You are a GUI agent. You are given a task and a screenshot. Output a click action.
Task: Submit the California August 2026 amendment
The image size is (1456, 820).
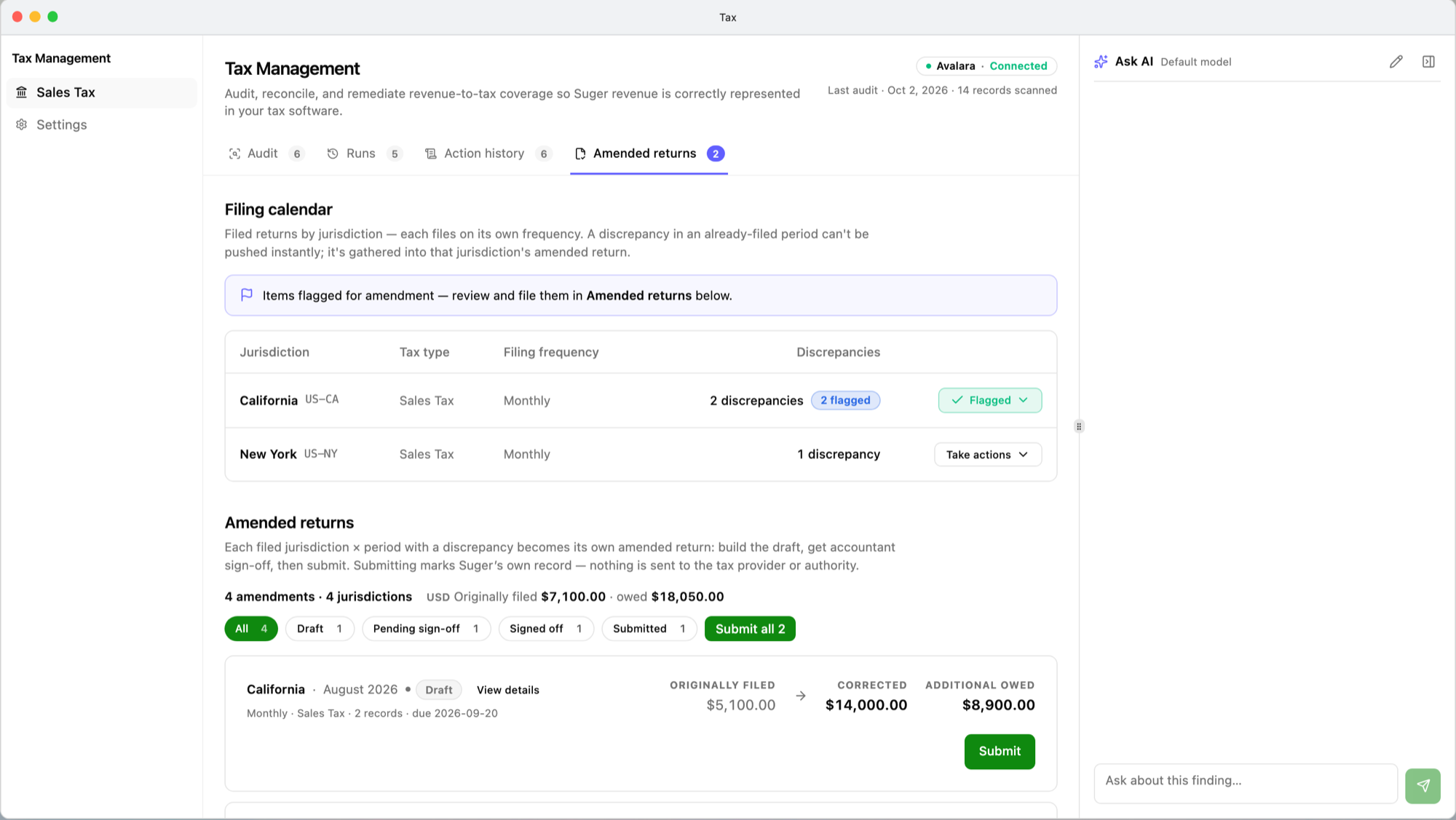pyautogui.click(x=1000, y=752)
